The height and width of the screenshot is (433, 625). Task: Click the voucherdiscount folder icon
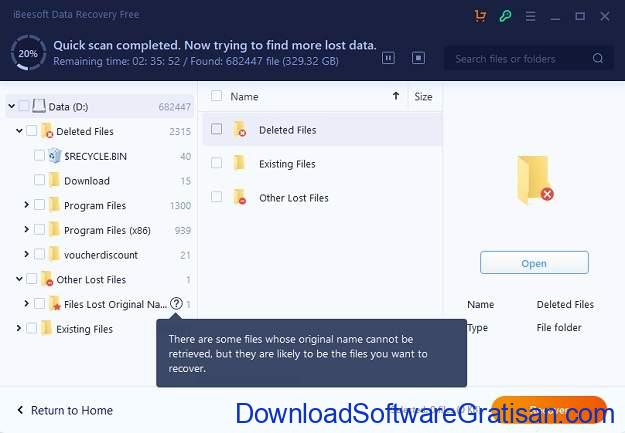54,254
